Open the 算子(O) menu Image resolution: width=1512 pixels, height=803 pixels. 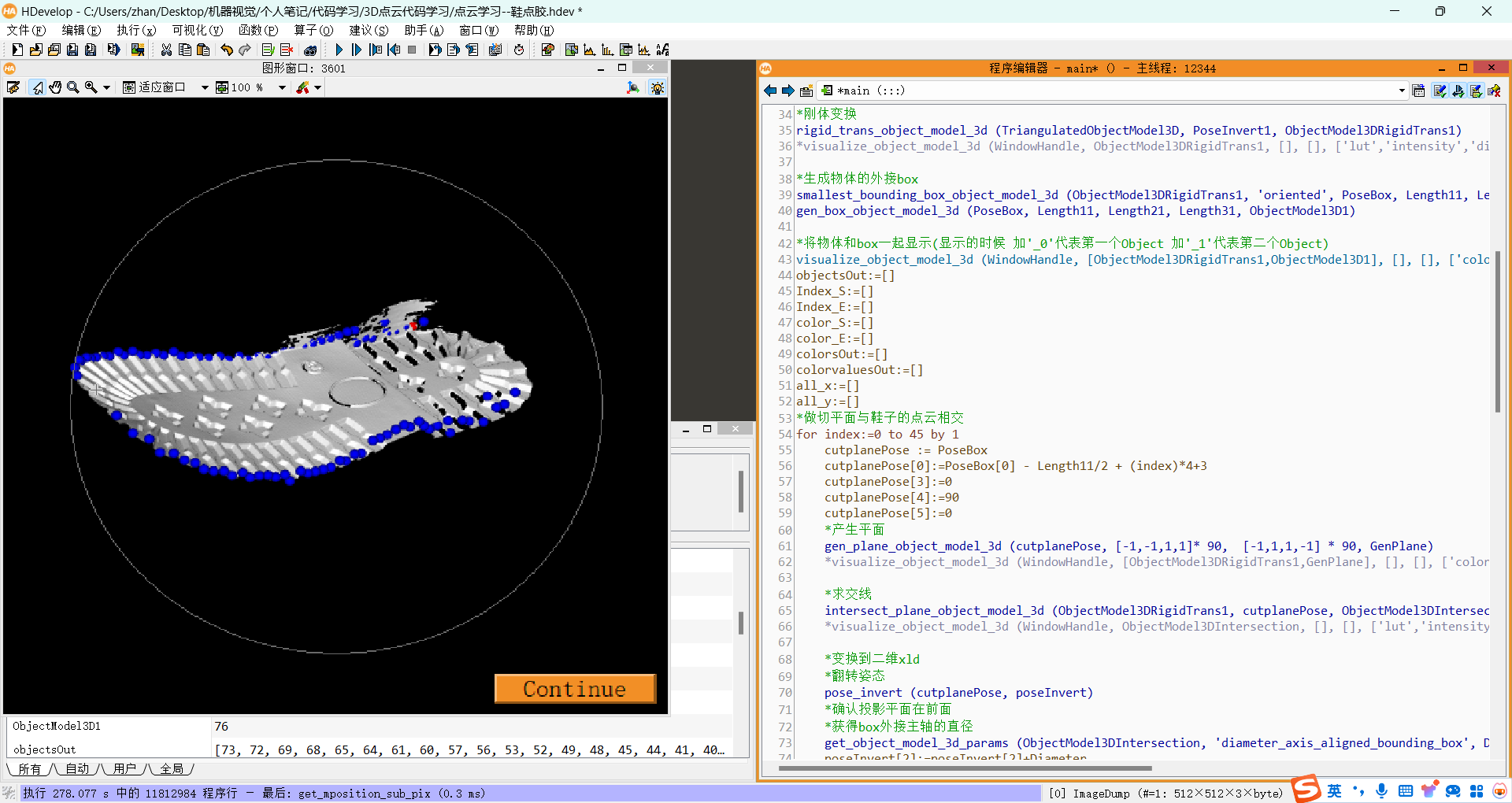pos(313,30)
